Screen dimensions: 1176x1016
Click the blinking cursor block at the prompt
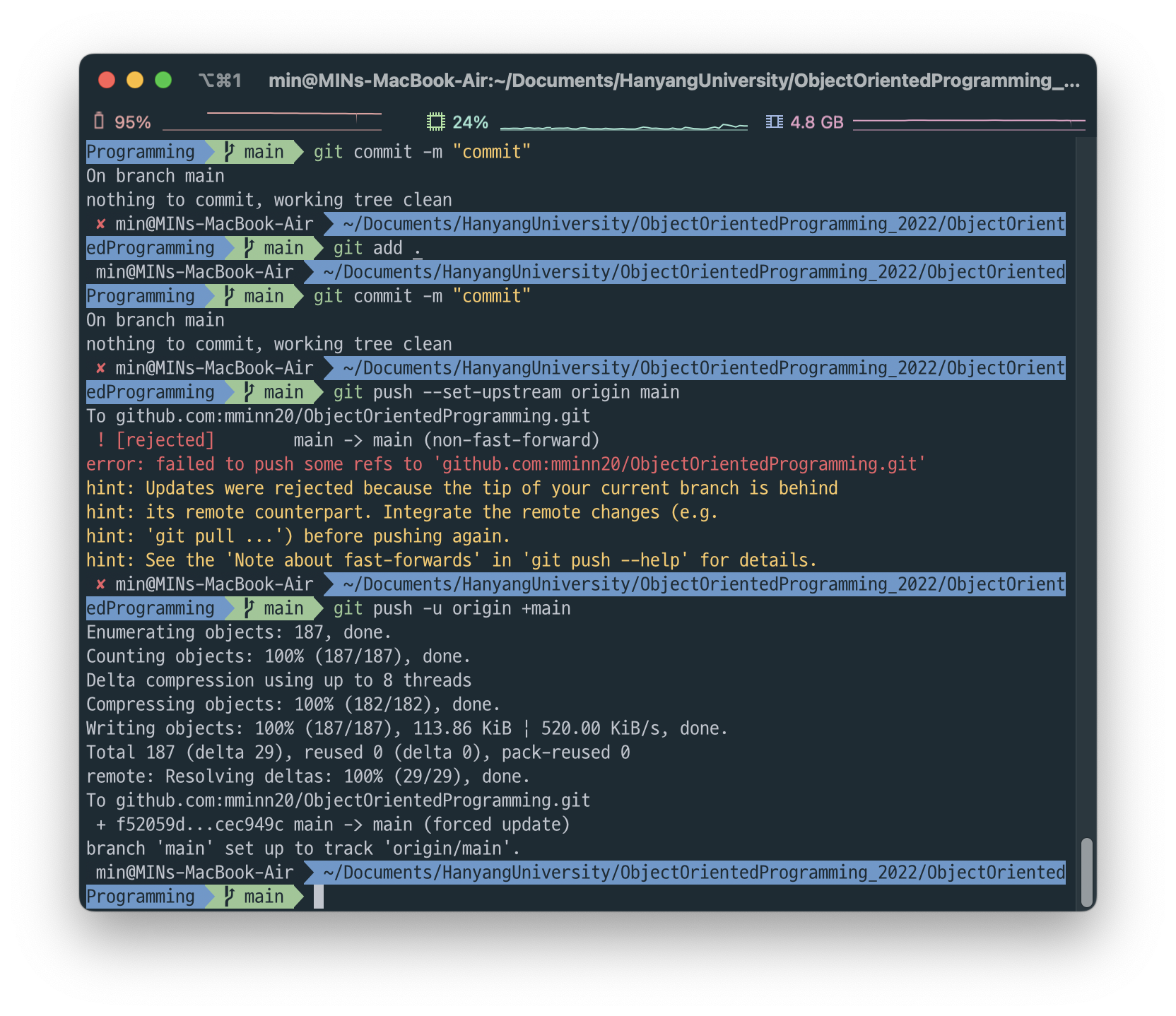(x=319, y=897)
